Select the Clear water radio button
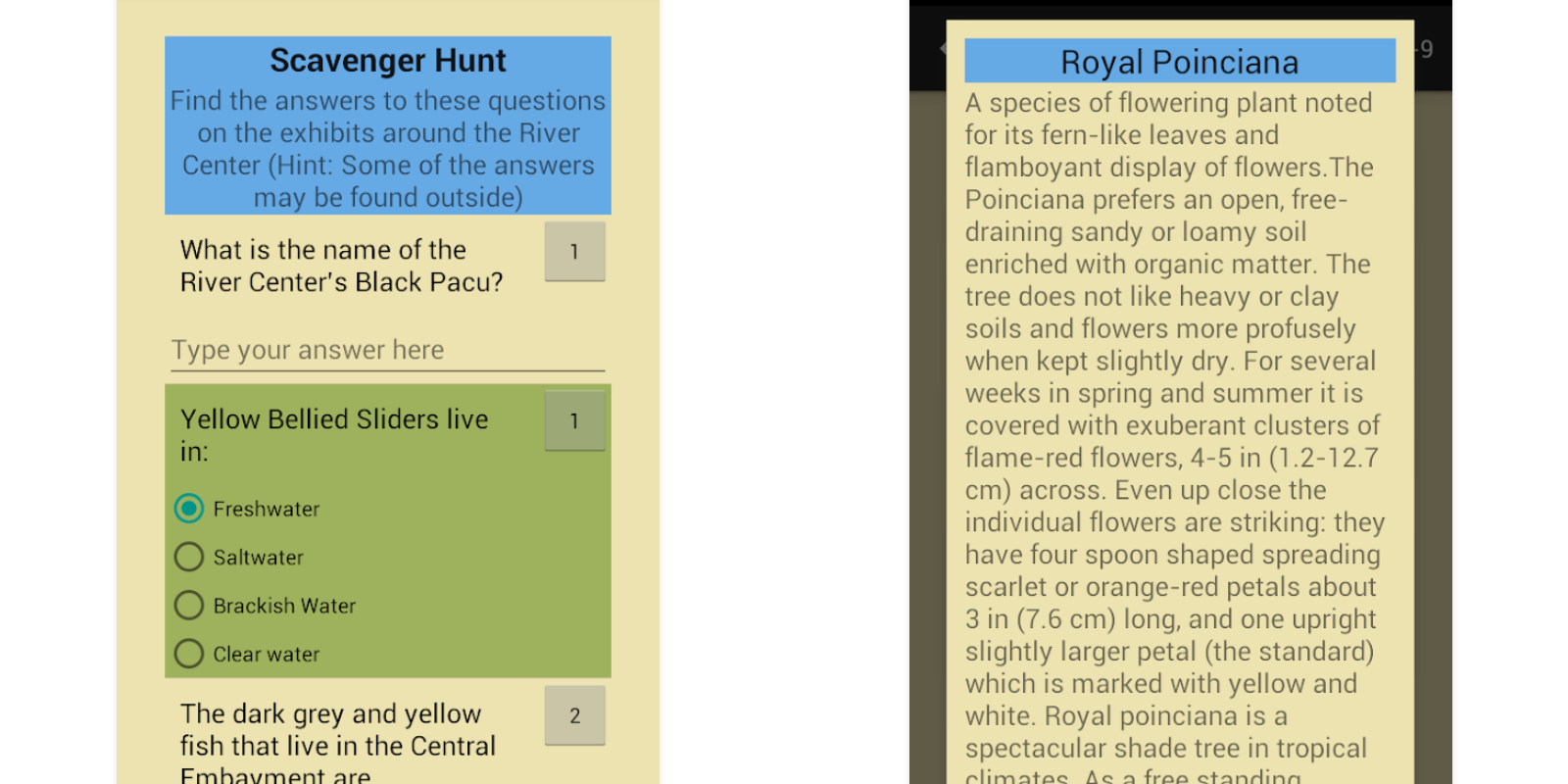This screenshot has width=1568, height=784. [189, 654]
